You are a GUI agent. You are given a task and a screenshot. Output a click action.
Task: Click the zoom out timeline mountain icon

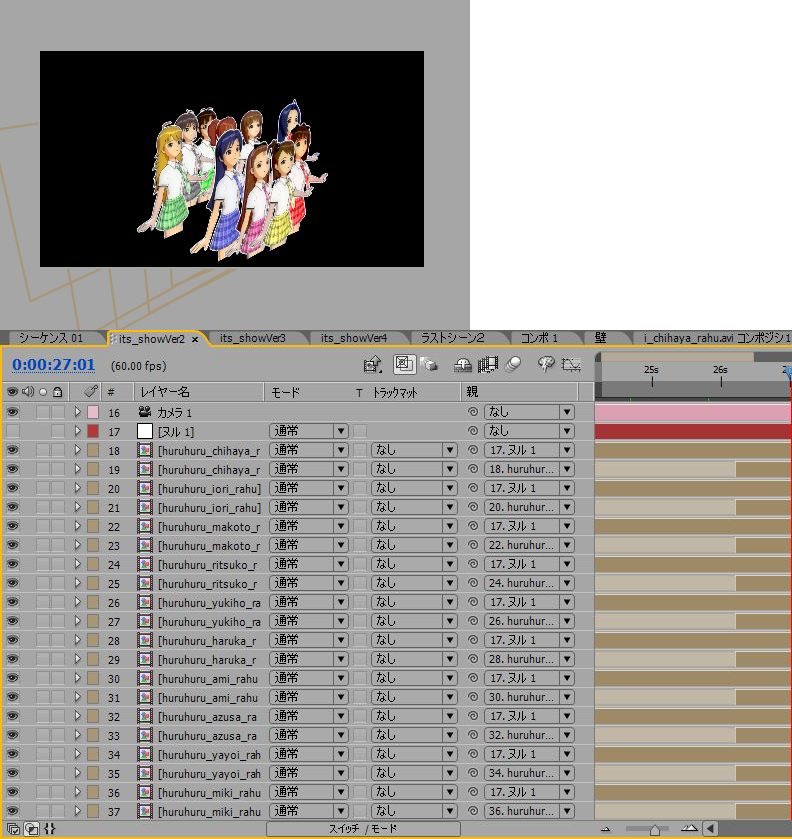tap(606, 829)
